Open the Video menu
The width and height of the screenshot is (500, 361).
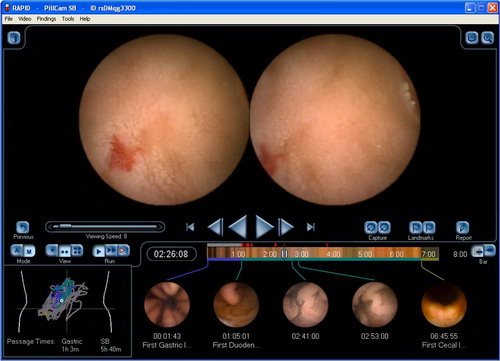(24, 19)
